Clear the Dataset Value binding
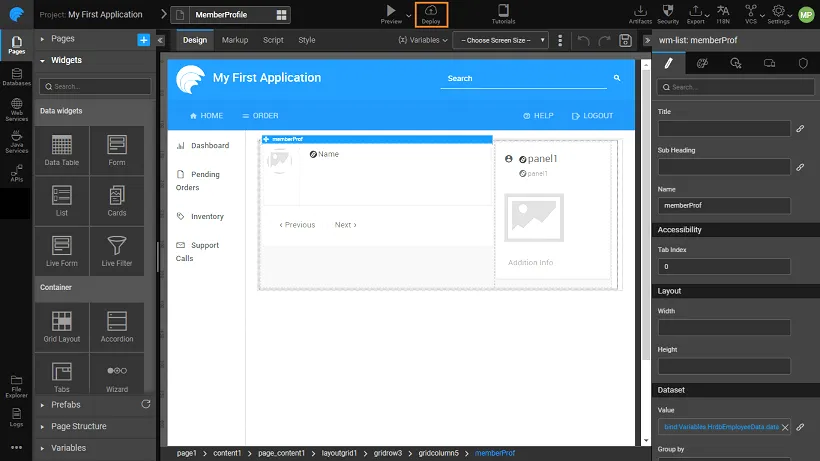 785,427
